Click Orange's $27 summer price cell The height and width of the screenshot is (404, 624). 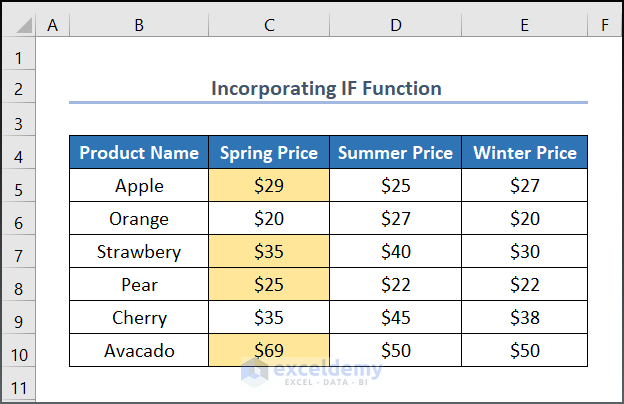[x=395, y=219]
